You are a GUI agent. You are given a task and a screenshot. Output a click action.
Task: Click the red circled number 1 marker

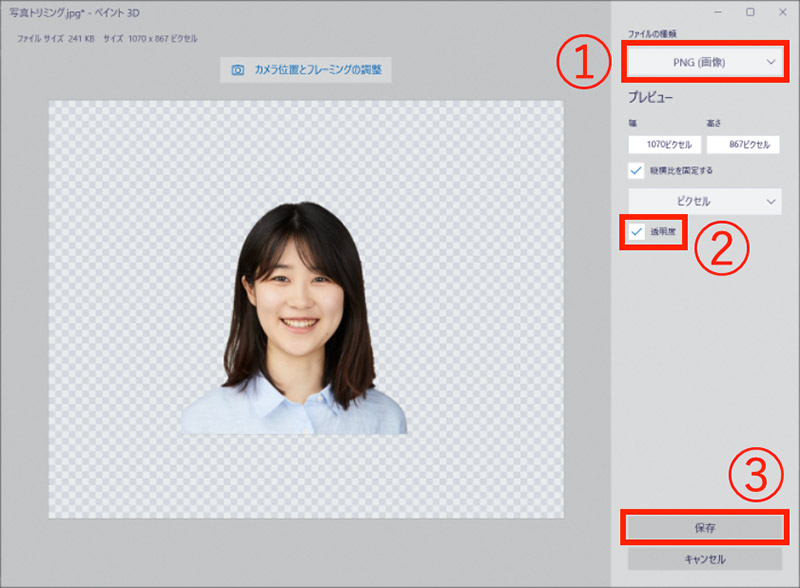[x=582, y=63]
